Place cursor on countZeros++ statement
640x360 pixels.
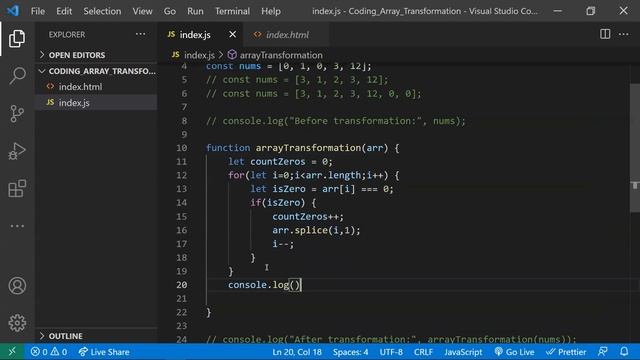pos(308,216)
